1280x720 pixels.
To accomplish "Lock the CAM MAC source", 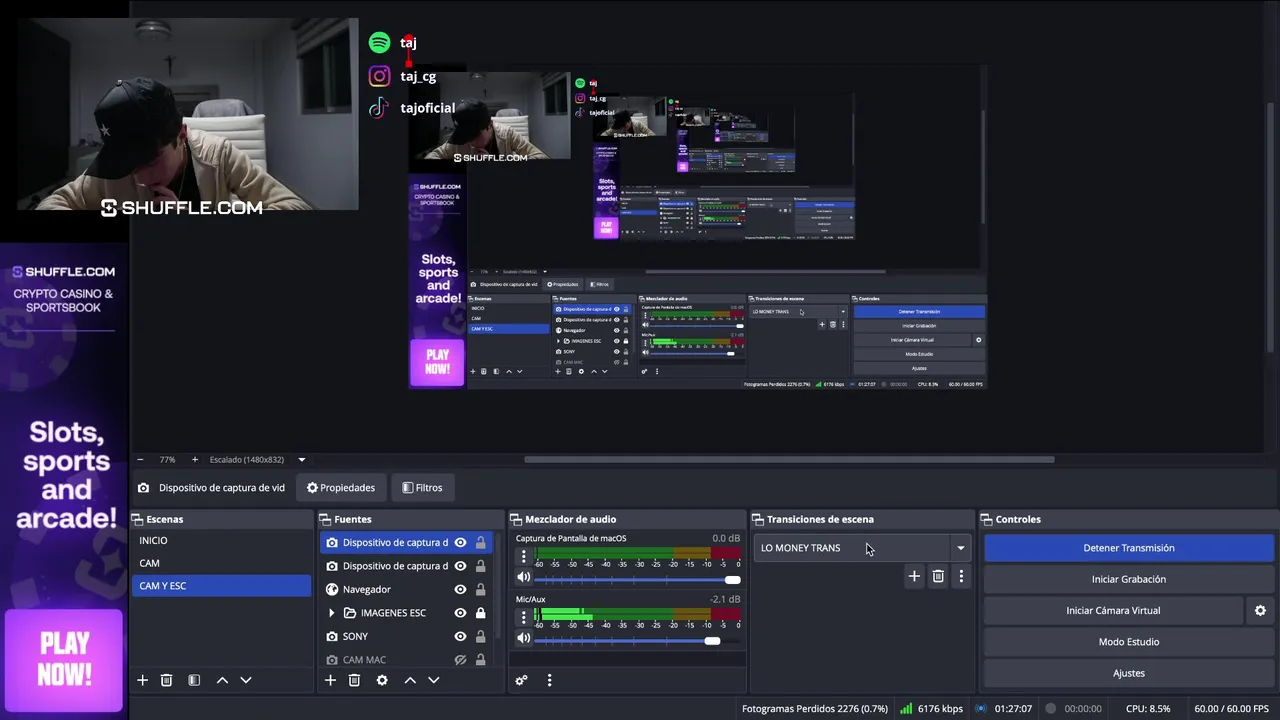I will coord(480,660).
